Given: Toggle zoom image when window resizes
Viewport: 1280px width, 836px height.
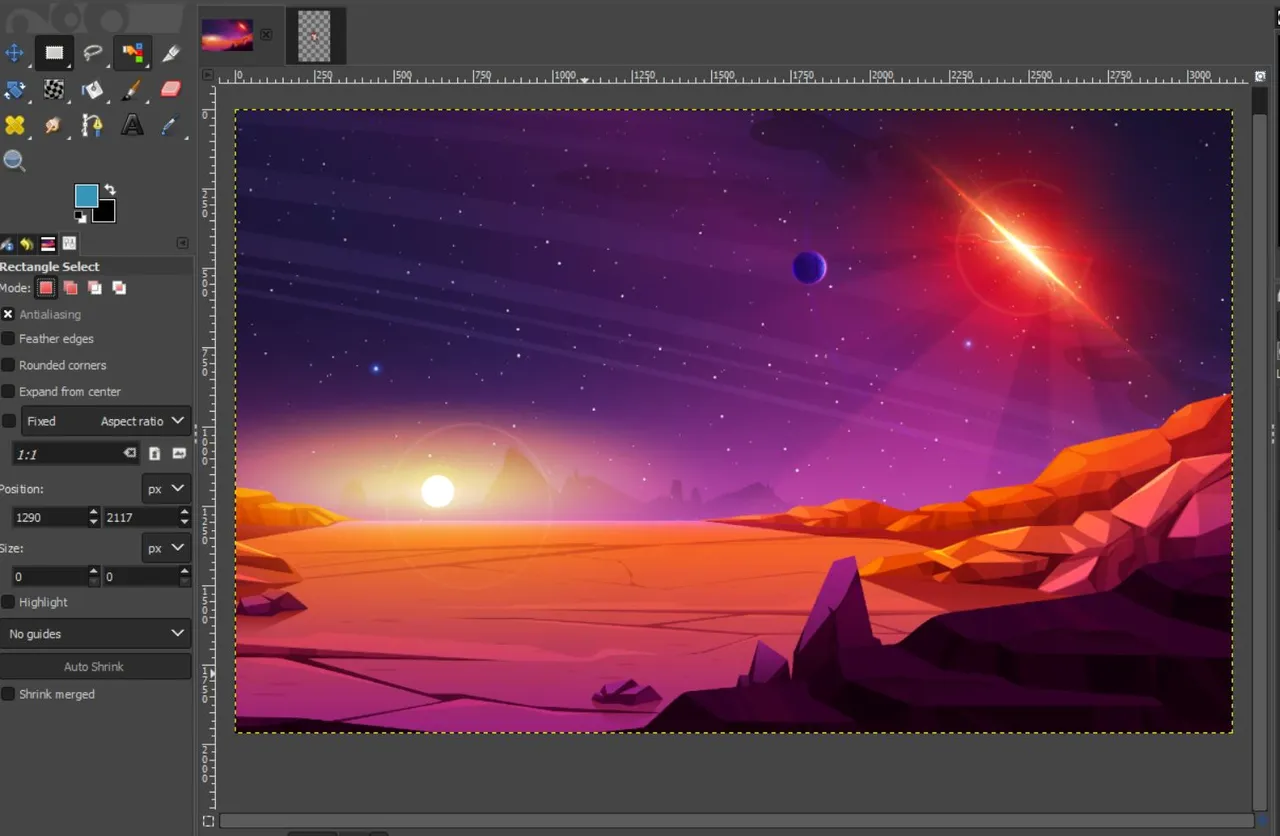Looking at the screenshot, I should click(1261, 76).
